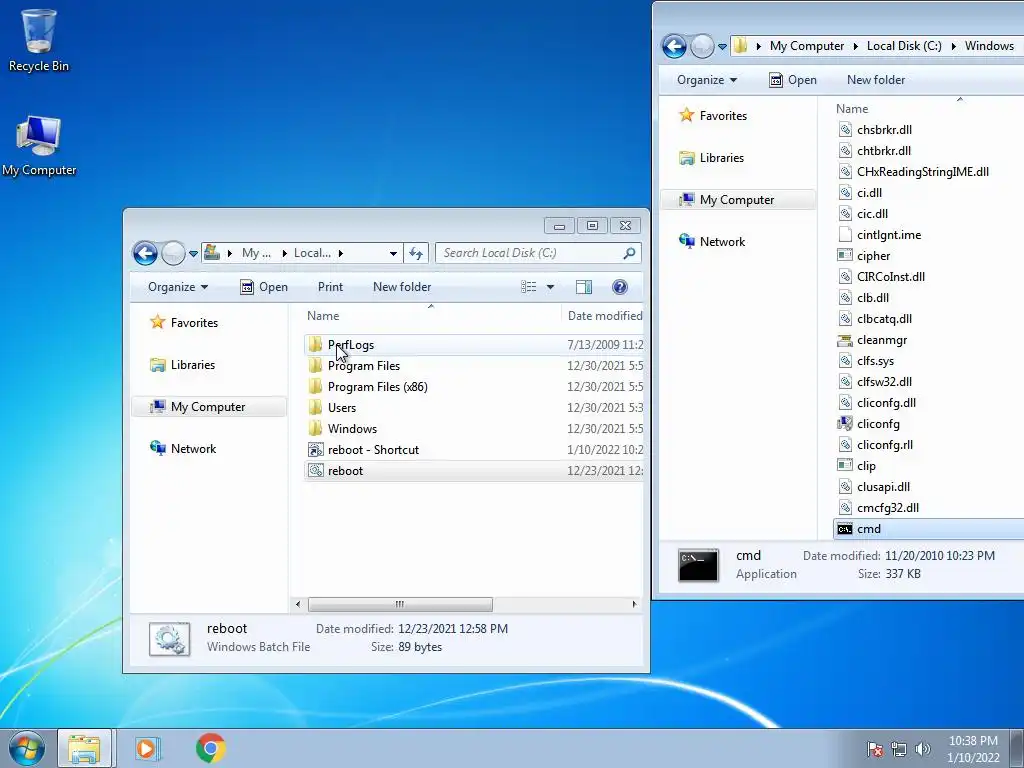The height and width of the screenshot is (768, 1024).
Task: Open the Organize menu in Windows folder window
Action: point(707,80)
